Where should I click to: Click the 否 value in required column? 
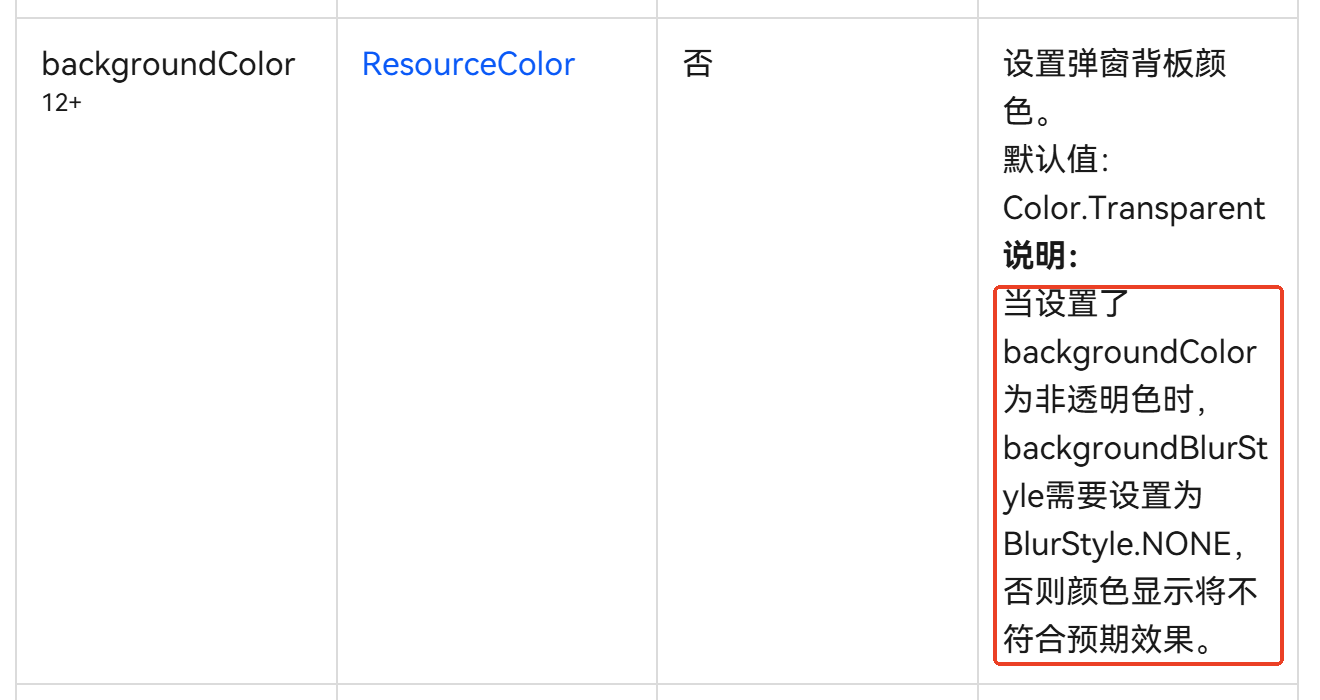pos(698,65)
